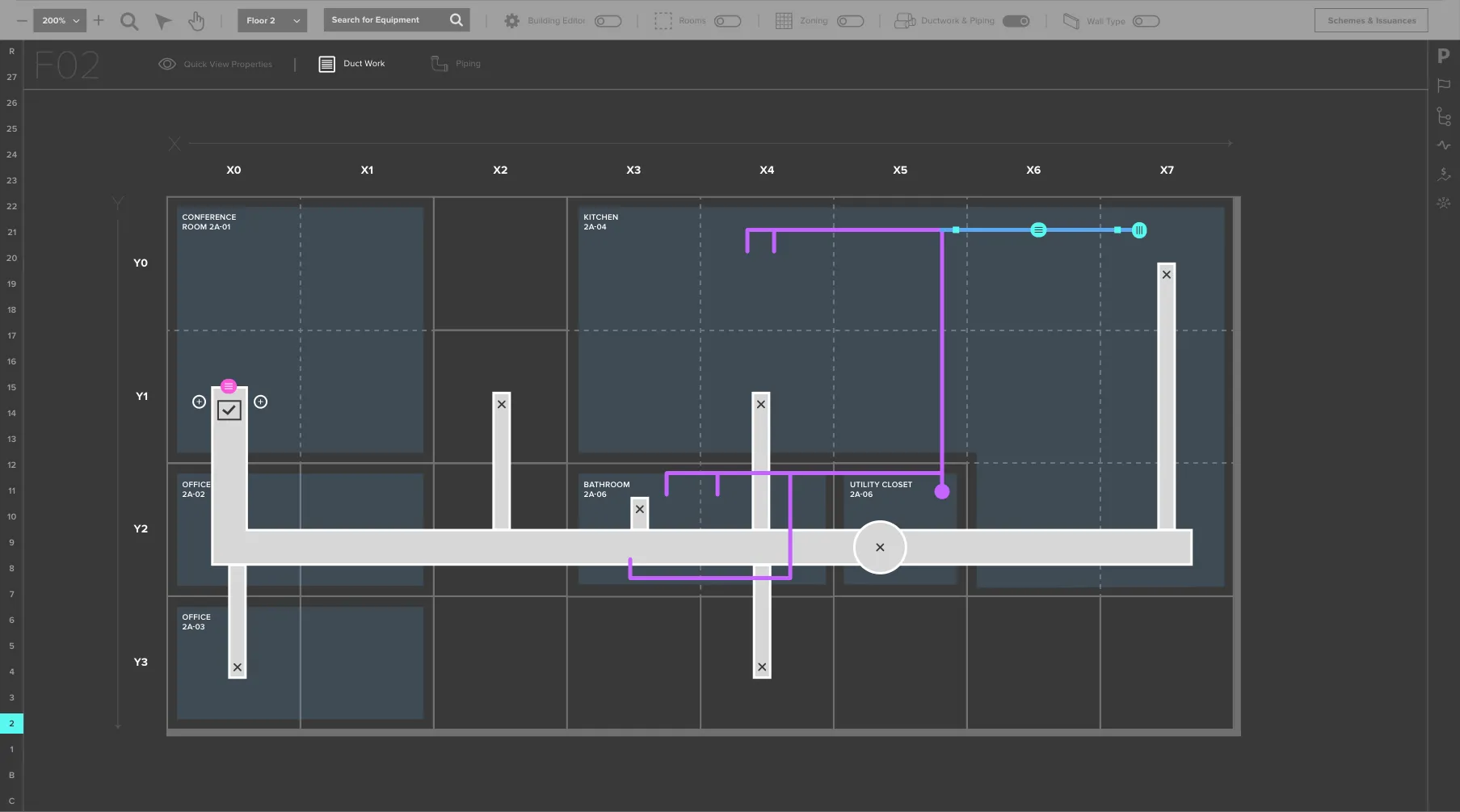Click the flag icon in right sidebar
This screenshot has height=812, width=1460.
click(1444, 86)
